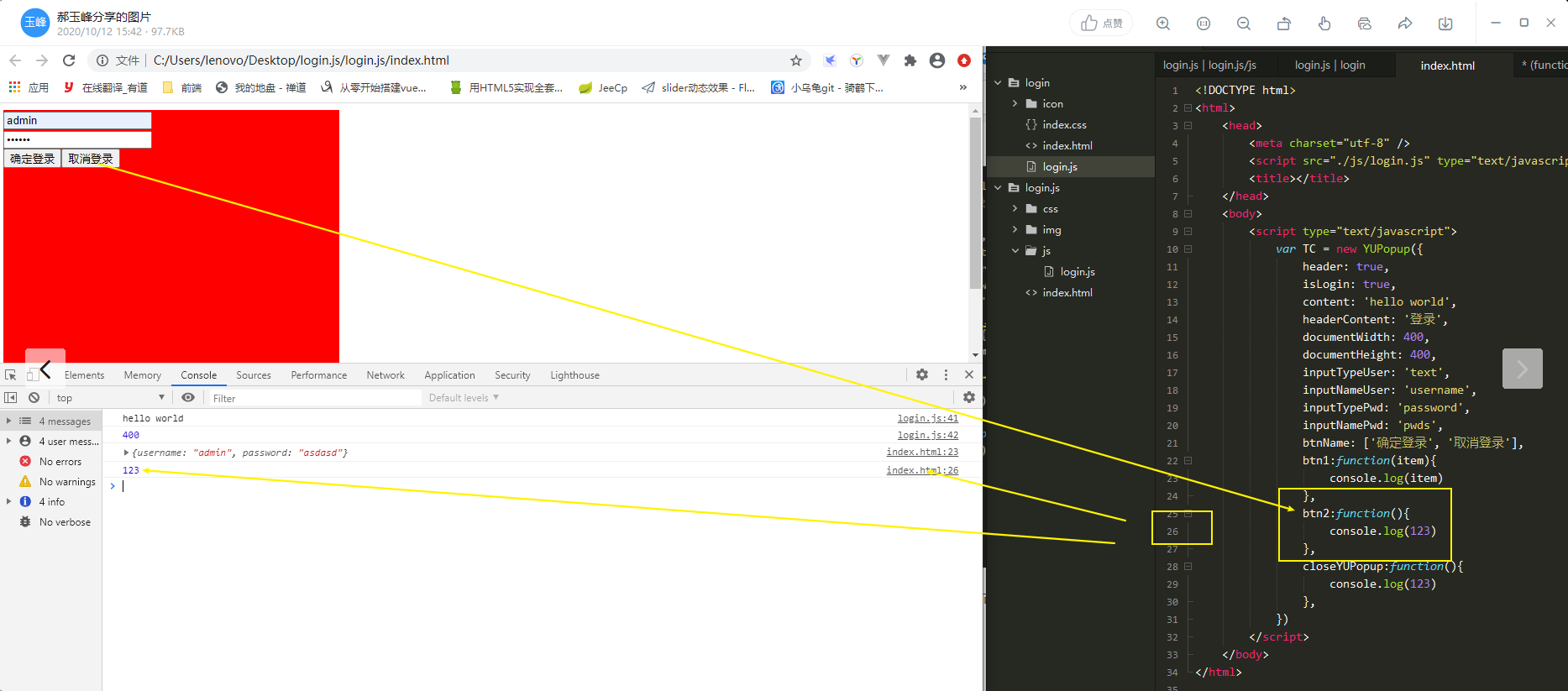Image resolution: width=1568 pixels, height=691 pixels.
Task: Rotate the image with the rotate icon
Action: tap(1284, 24)
